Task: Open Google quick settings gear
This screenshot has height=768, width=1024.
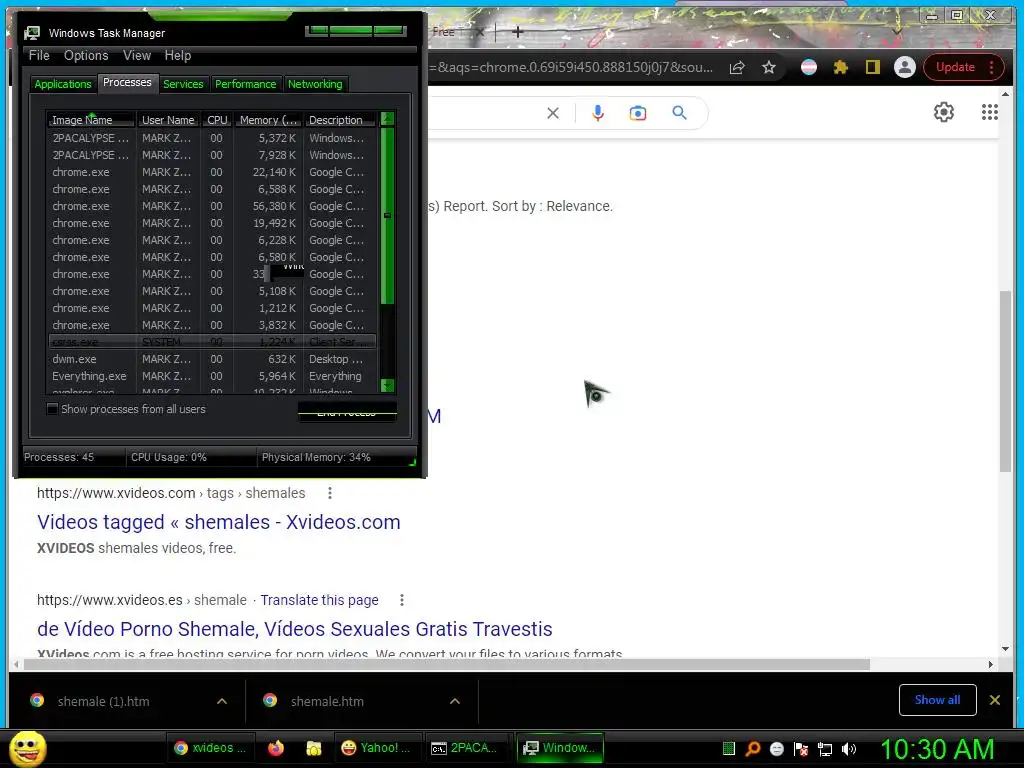Action: (944, 112)
